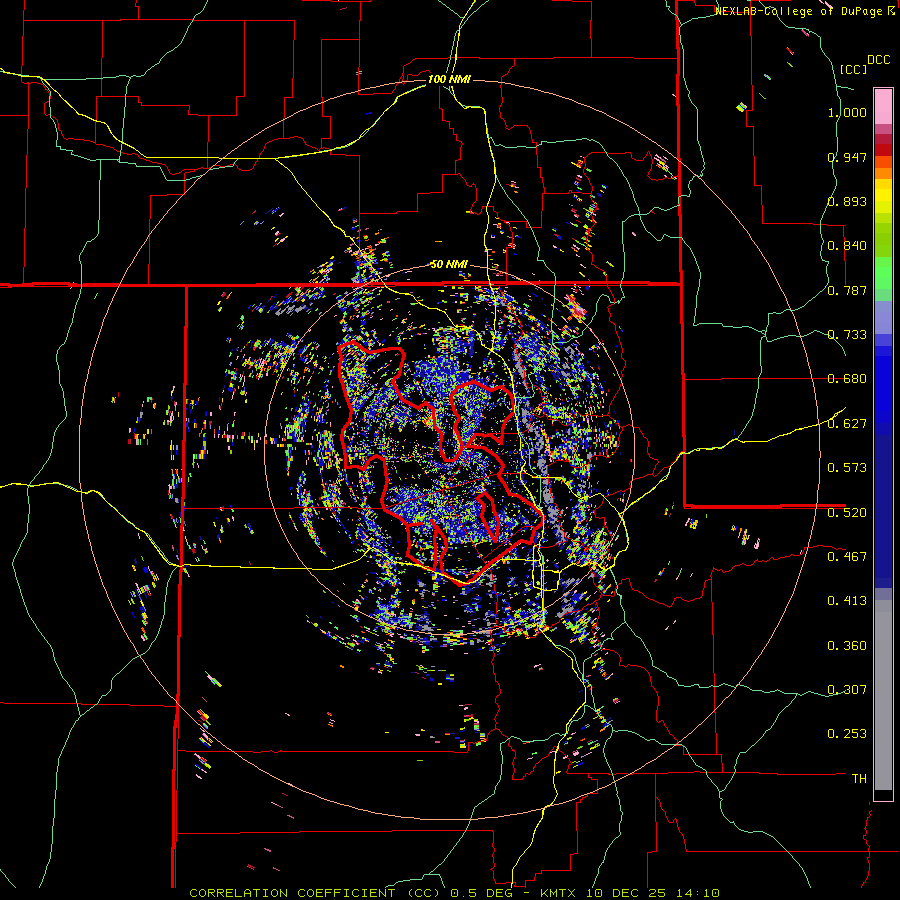
Task: Click the pink segment of the color bar
Action: (883, 106)
